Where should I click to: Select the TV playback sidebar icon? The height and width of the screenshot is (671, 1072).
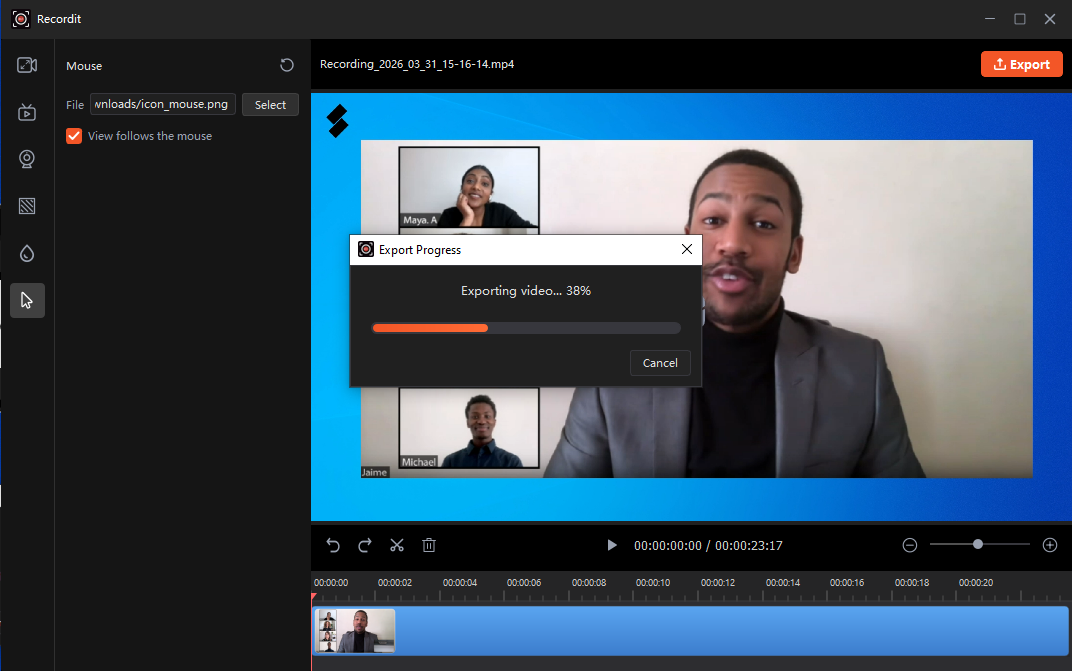(x=27, y=112)
